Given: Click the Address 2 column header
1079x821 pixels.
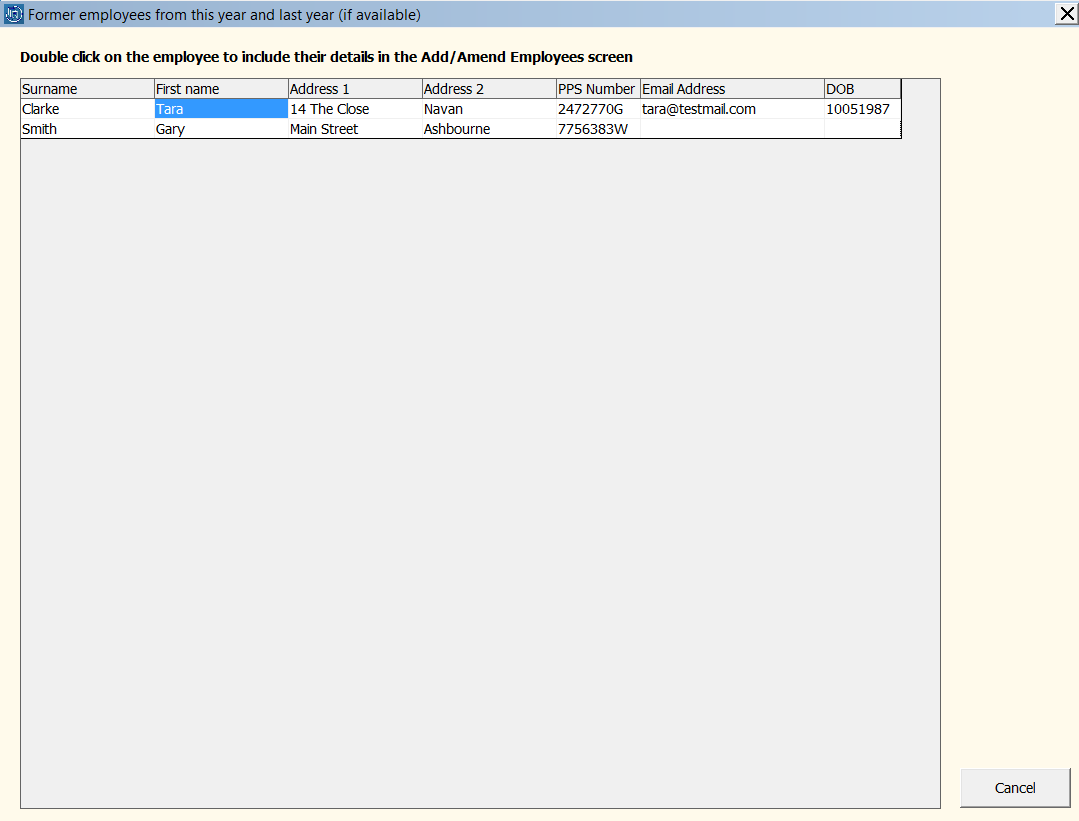Looking at the screenshot, I should 489,89.
